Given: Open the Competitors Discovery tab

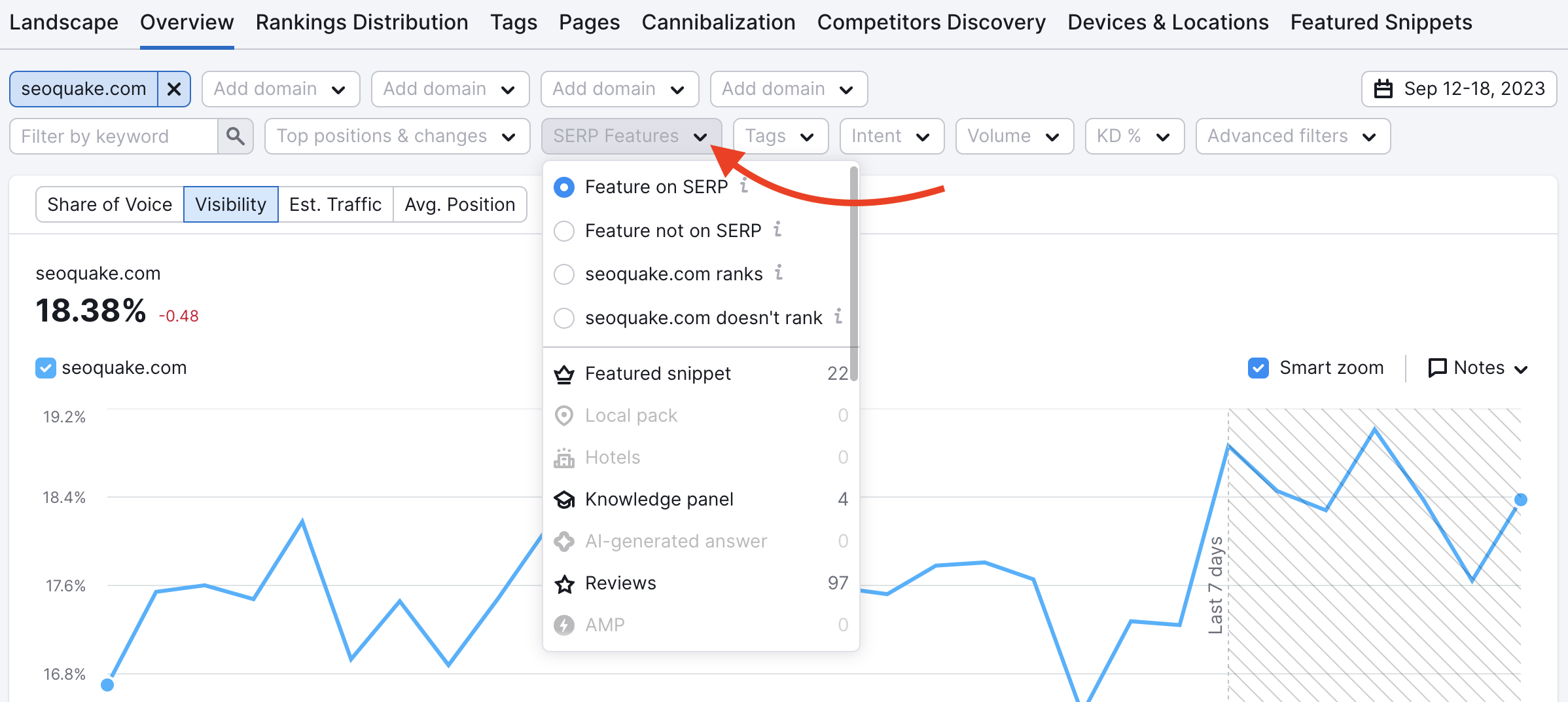Looking at the screenshot, I should point(931,22).
